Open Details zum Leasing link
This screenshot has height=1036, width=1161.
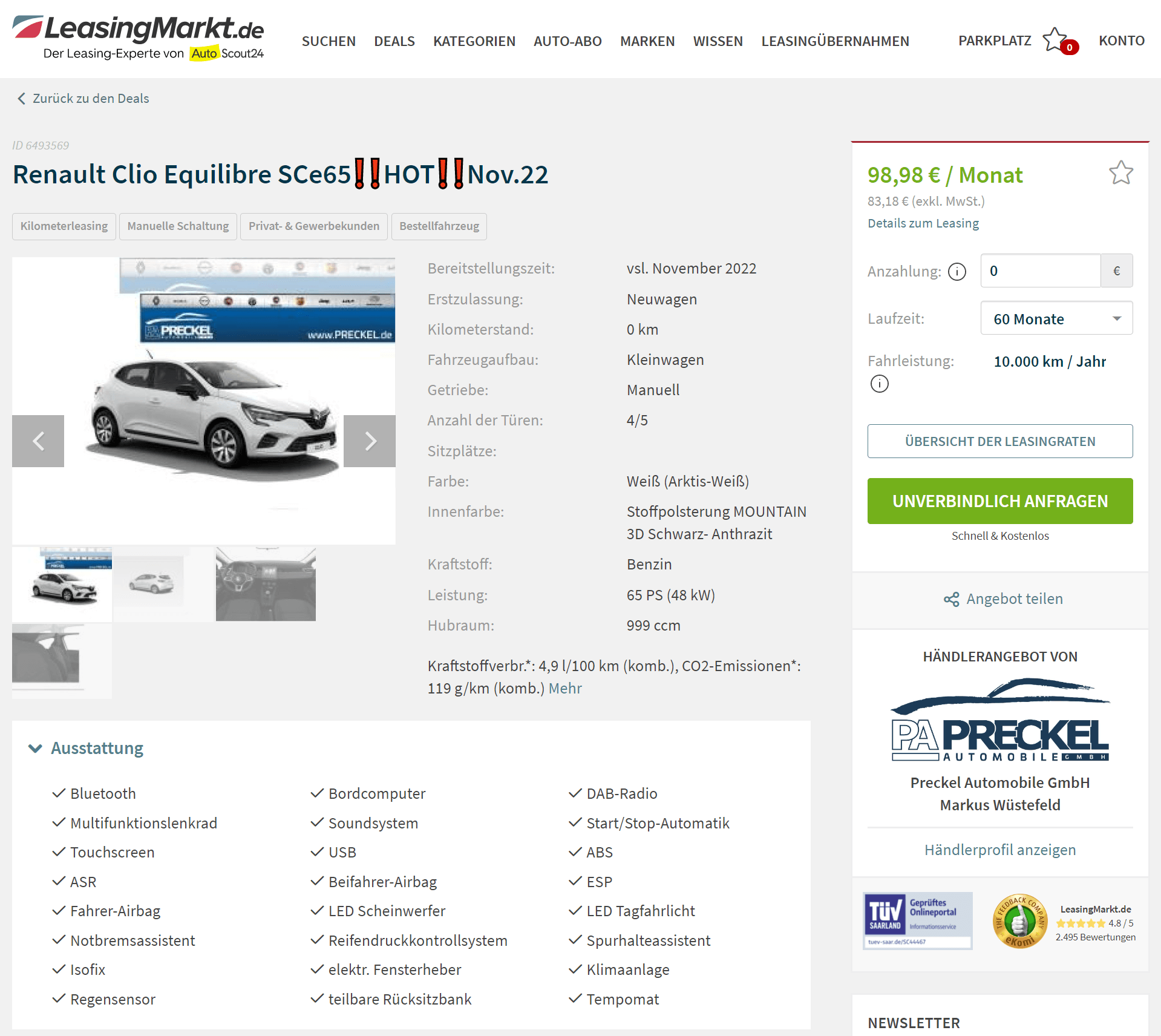[x=923, y=223]
